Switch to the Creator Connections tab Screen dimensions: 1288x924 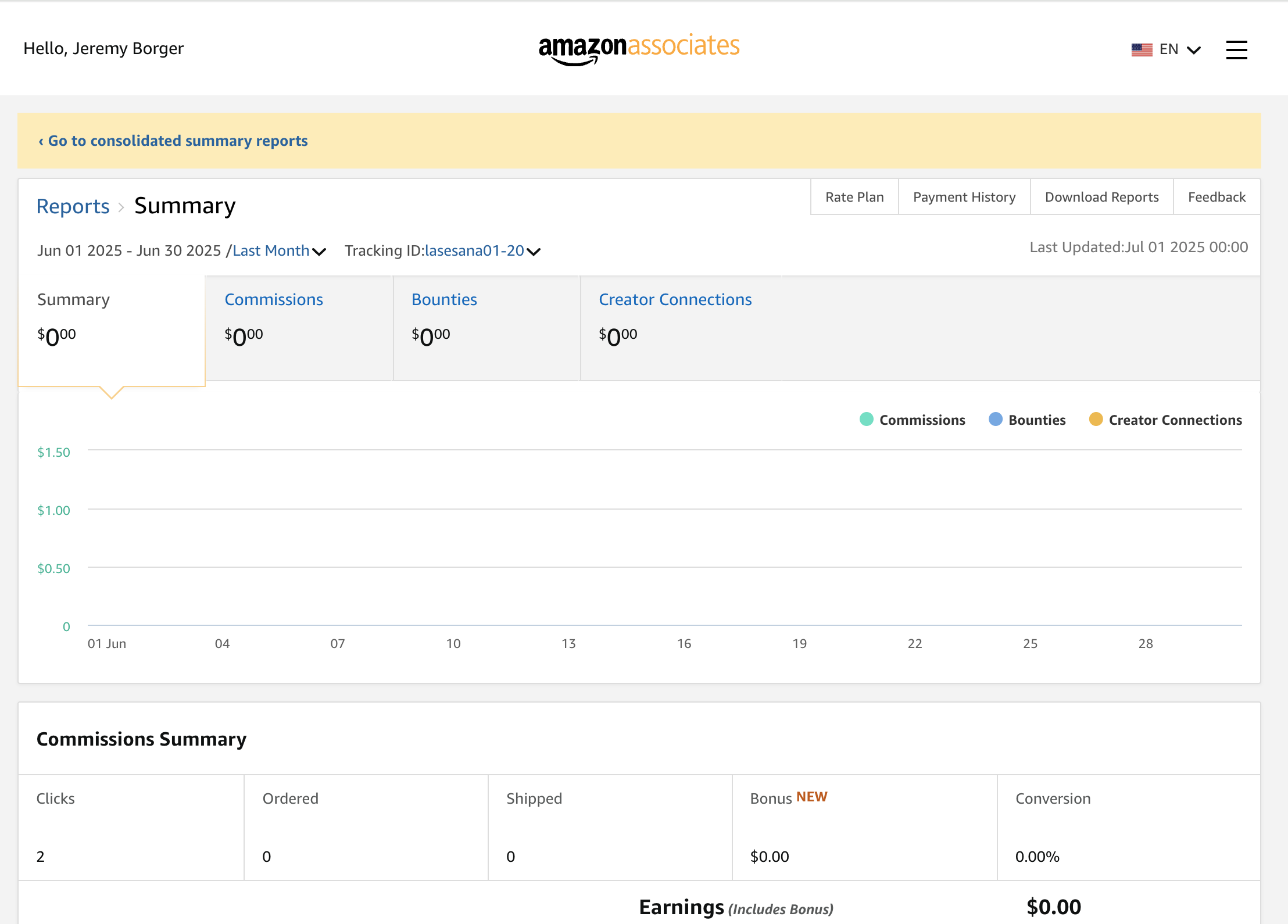click(x=681, y=328)
